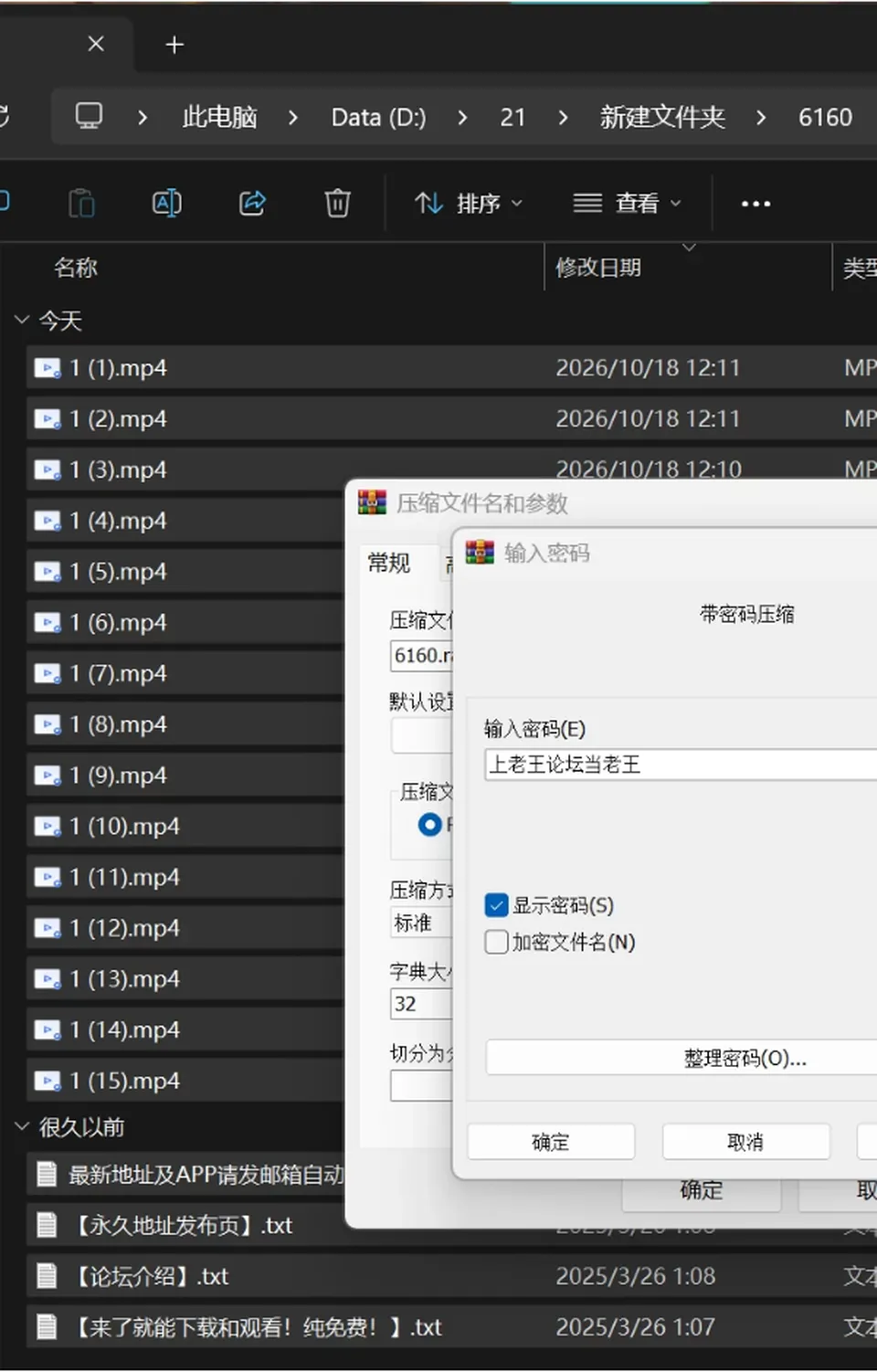Add a new Explorer tab with plus icon
Viewport: 877px width, 1372px height.
[x=174, y=45]
